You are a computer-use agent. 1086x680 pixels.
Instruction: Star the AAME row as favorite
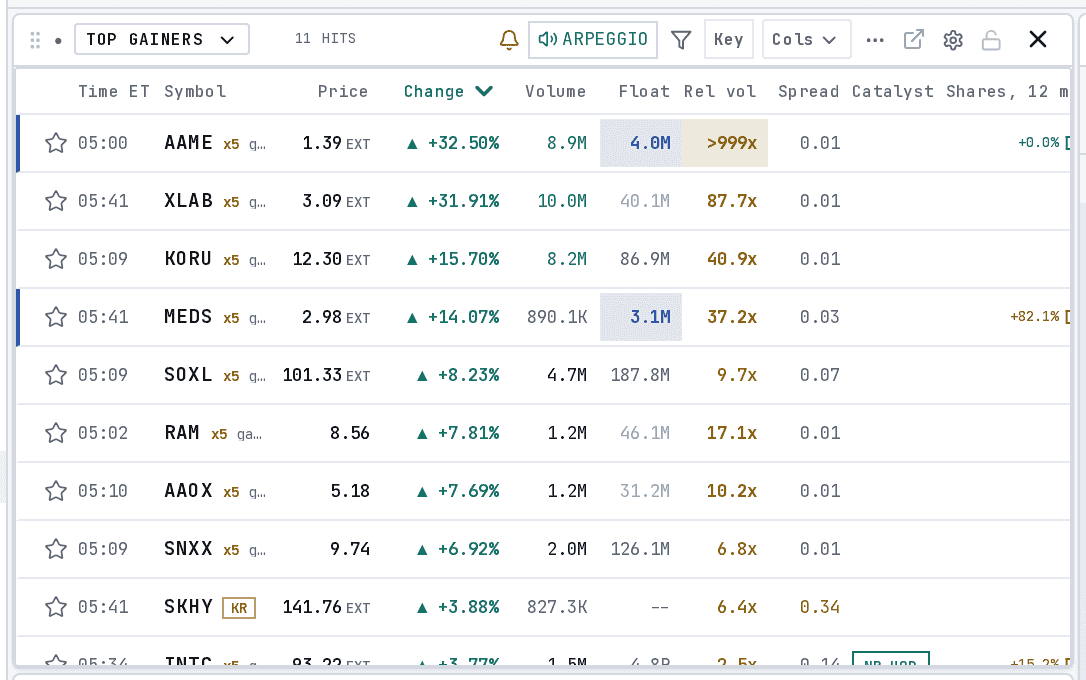(x=56, y=143)
